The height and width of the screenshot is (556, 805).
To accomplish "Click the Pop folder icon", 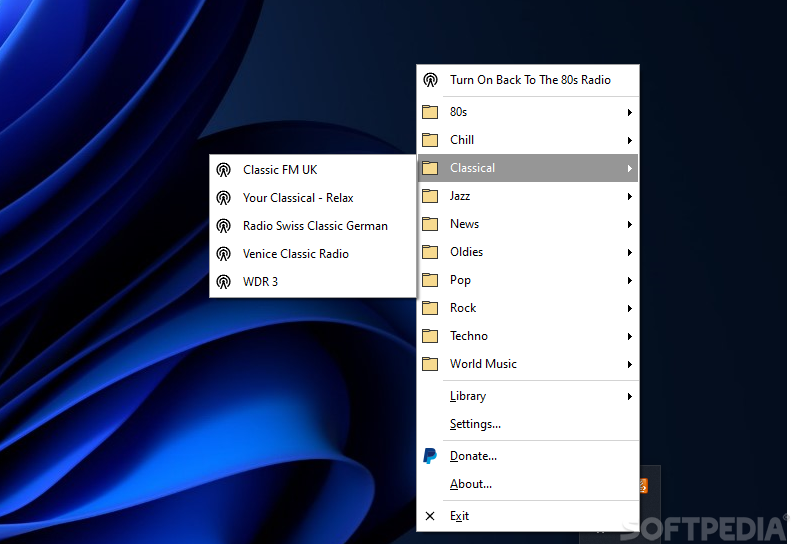I will tap(430, 280).
